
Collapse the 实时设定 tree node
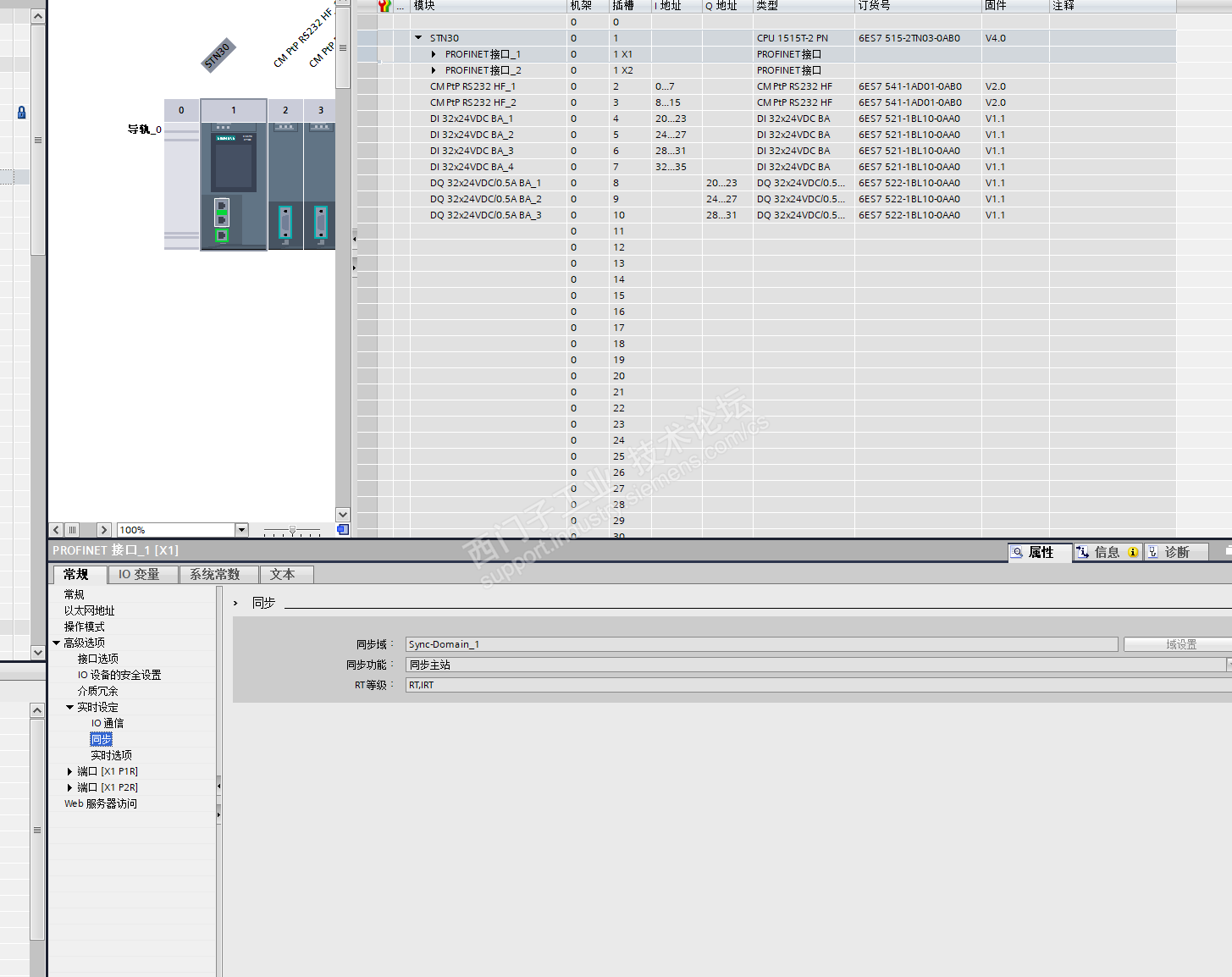pos(70,707)
